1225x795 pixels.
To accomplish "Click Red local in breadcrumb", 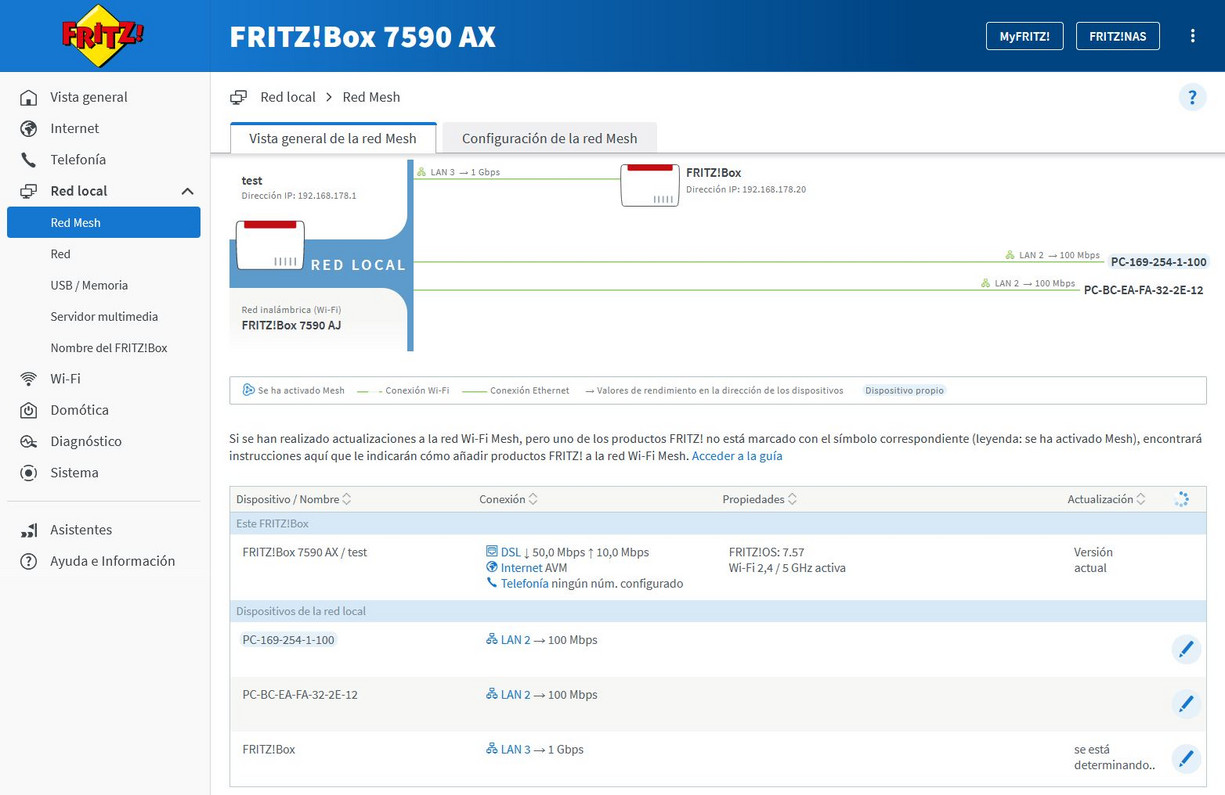I will [x=288, y=97].
